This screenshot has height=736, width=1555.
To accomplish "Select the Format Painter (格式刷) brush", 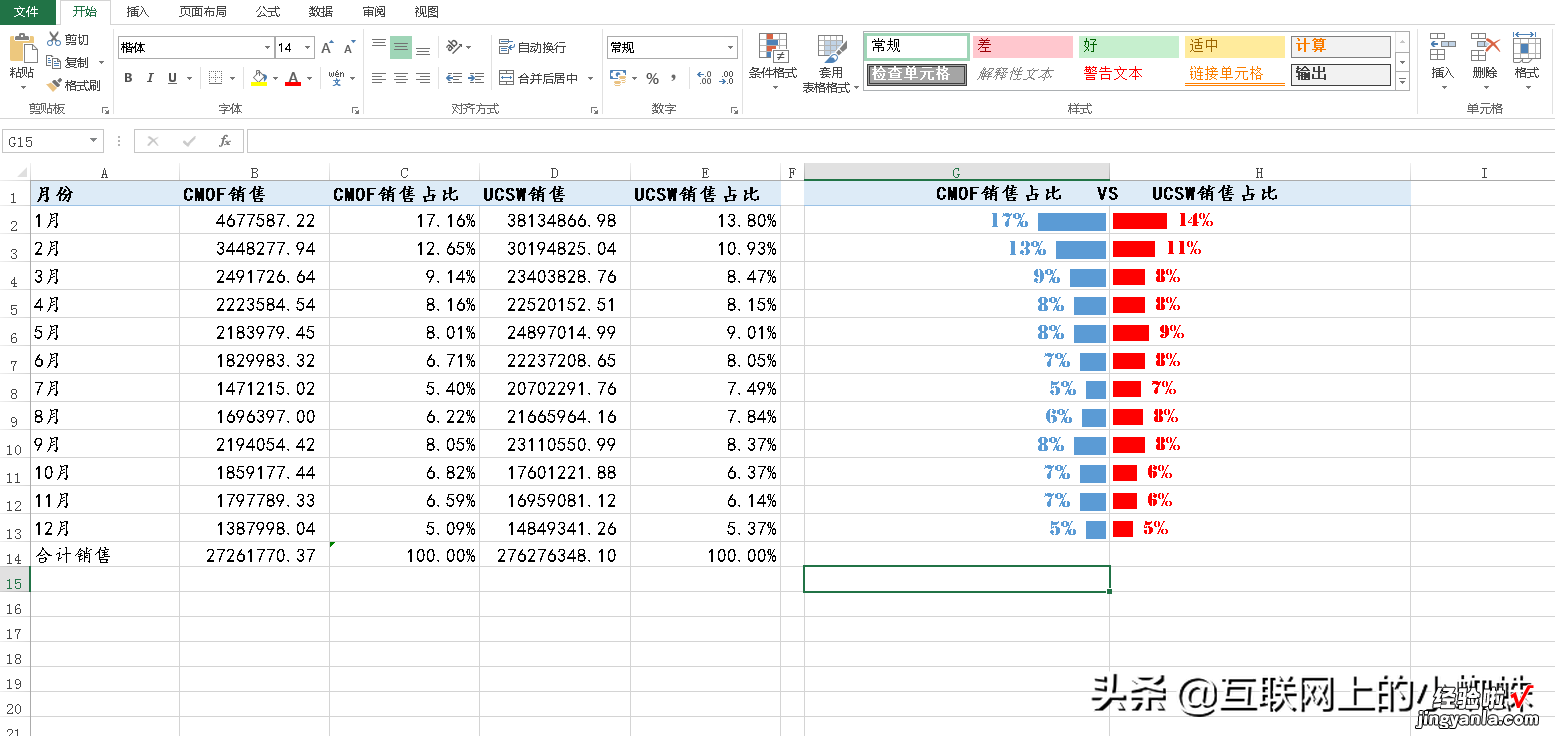I will (54, 85).
